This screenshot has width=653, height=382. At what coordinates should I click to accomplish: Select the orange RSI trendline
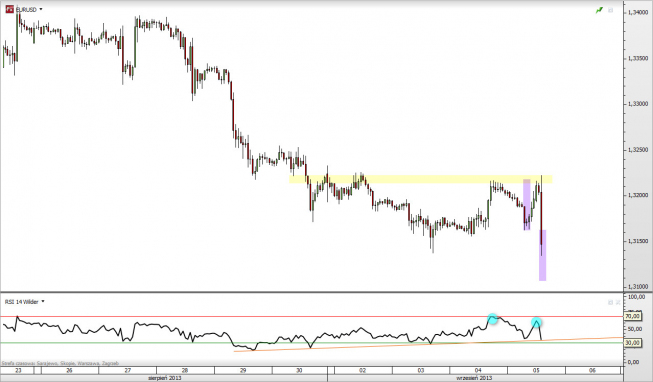(x=428, y=345)
